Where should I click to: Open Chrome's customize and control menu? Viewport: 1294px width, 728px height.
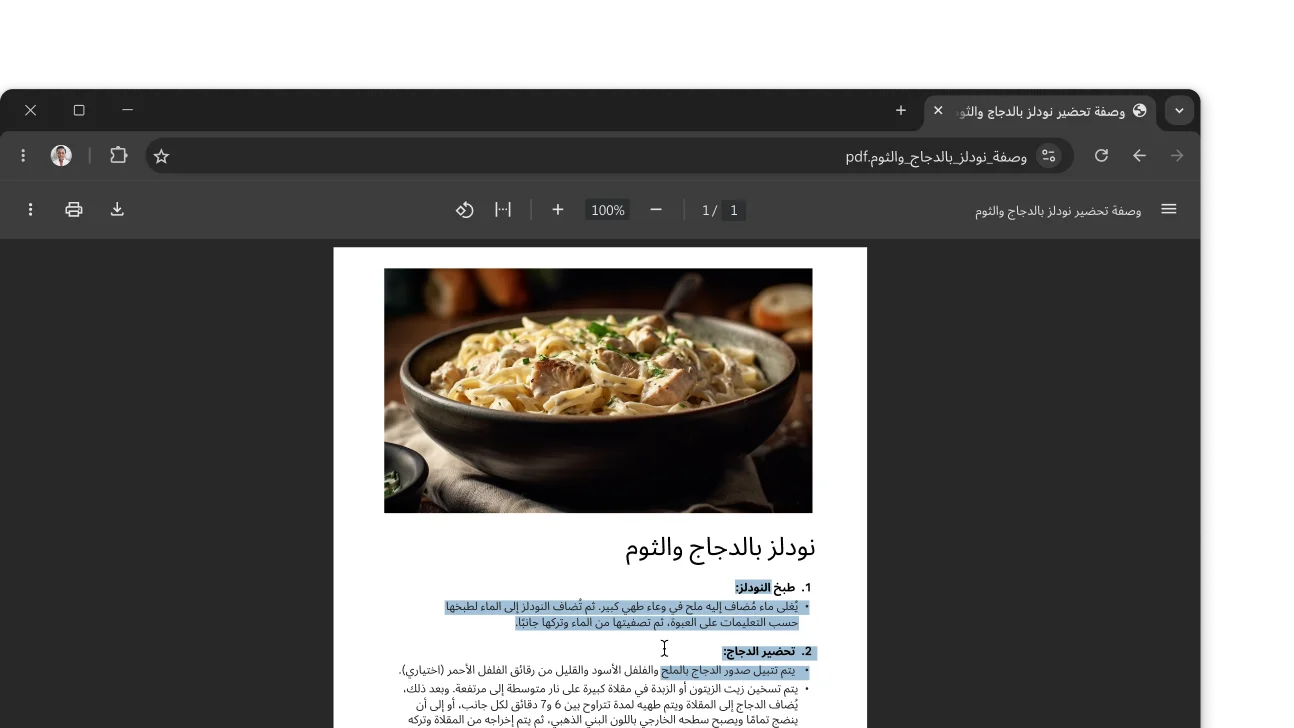point(23,156)
